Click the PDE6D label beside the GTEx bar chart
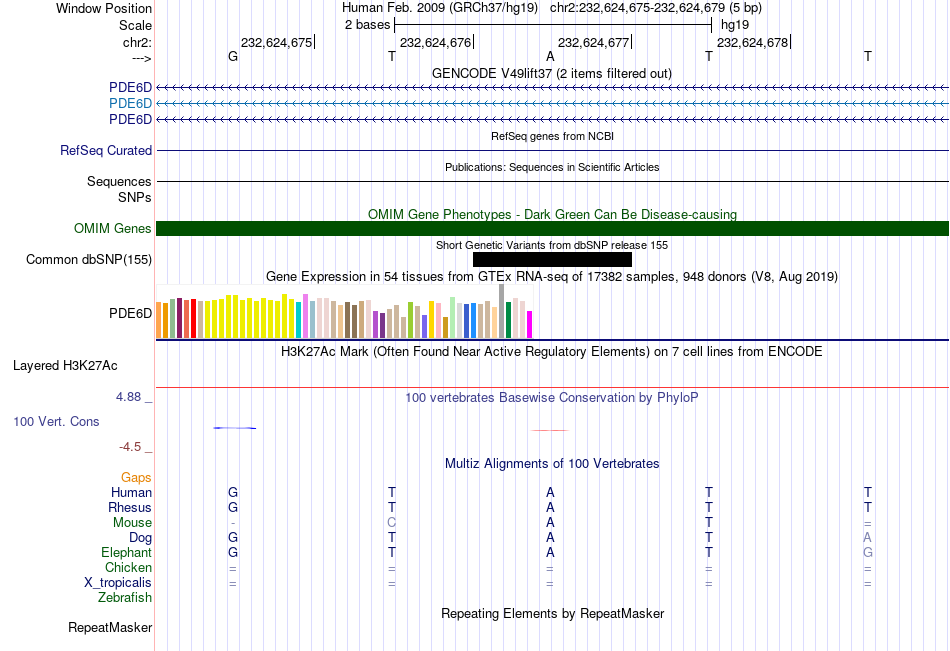950x651 pixels. click(130, 313)
